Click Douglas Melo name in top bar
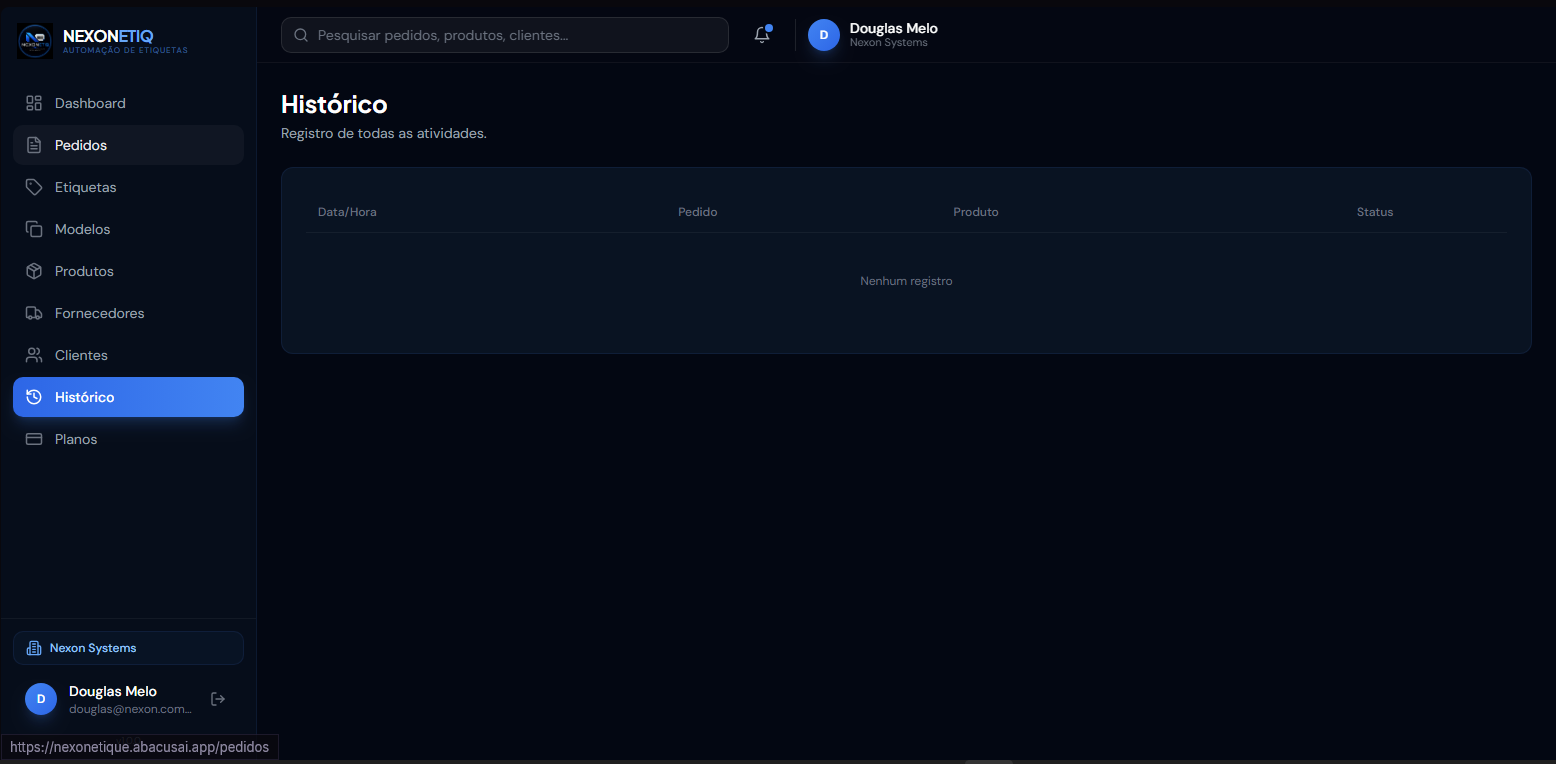 [894, 28]
